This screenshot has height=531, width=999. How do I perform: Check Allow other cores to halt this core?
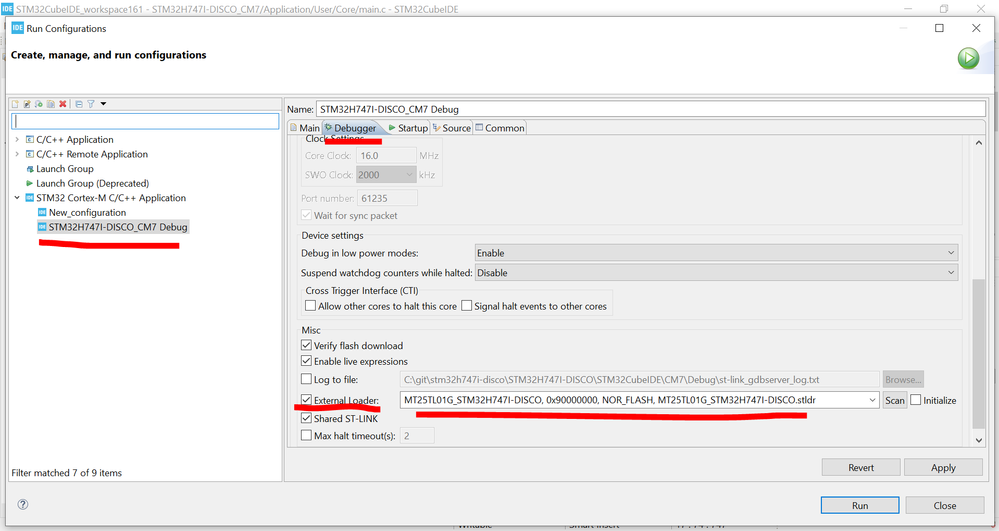pyautogui.click(x=310, y=306)
